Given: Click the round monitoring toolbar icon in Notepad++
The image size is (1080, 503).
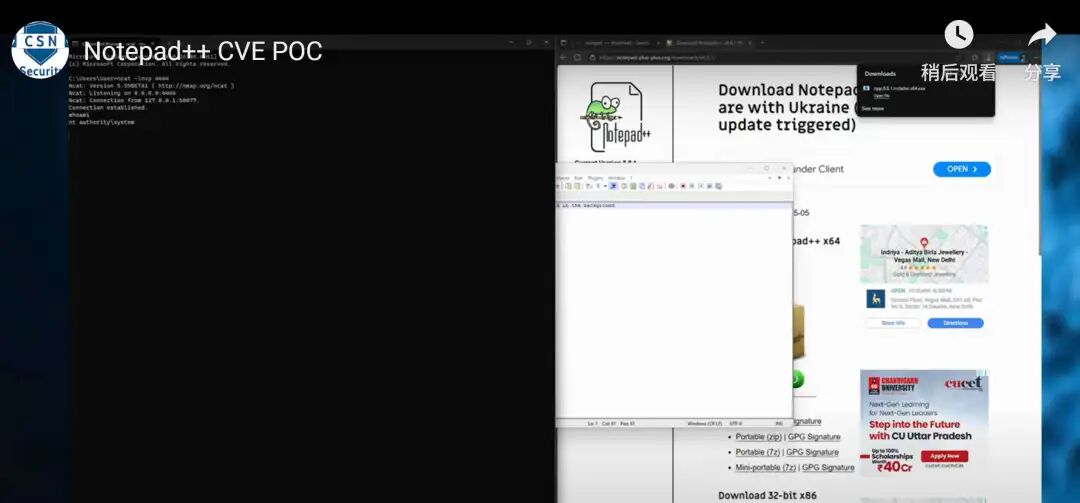Looking at the screenshot, I should (672, 186).
